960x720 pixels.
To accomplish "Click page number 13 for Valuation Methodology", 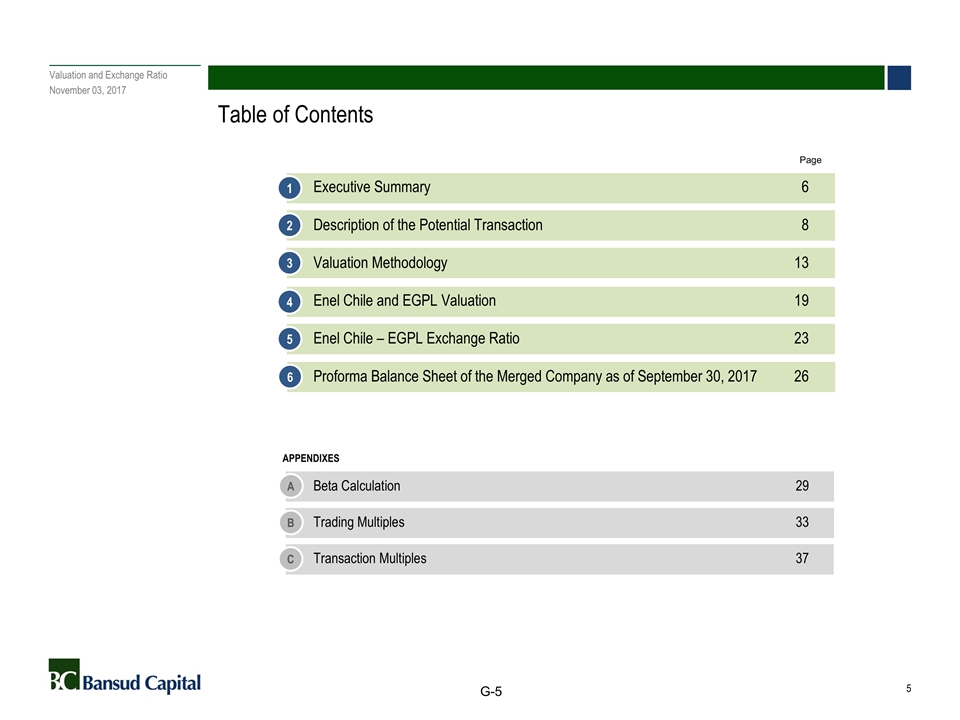I will [x=801, y=263].
